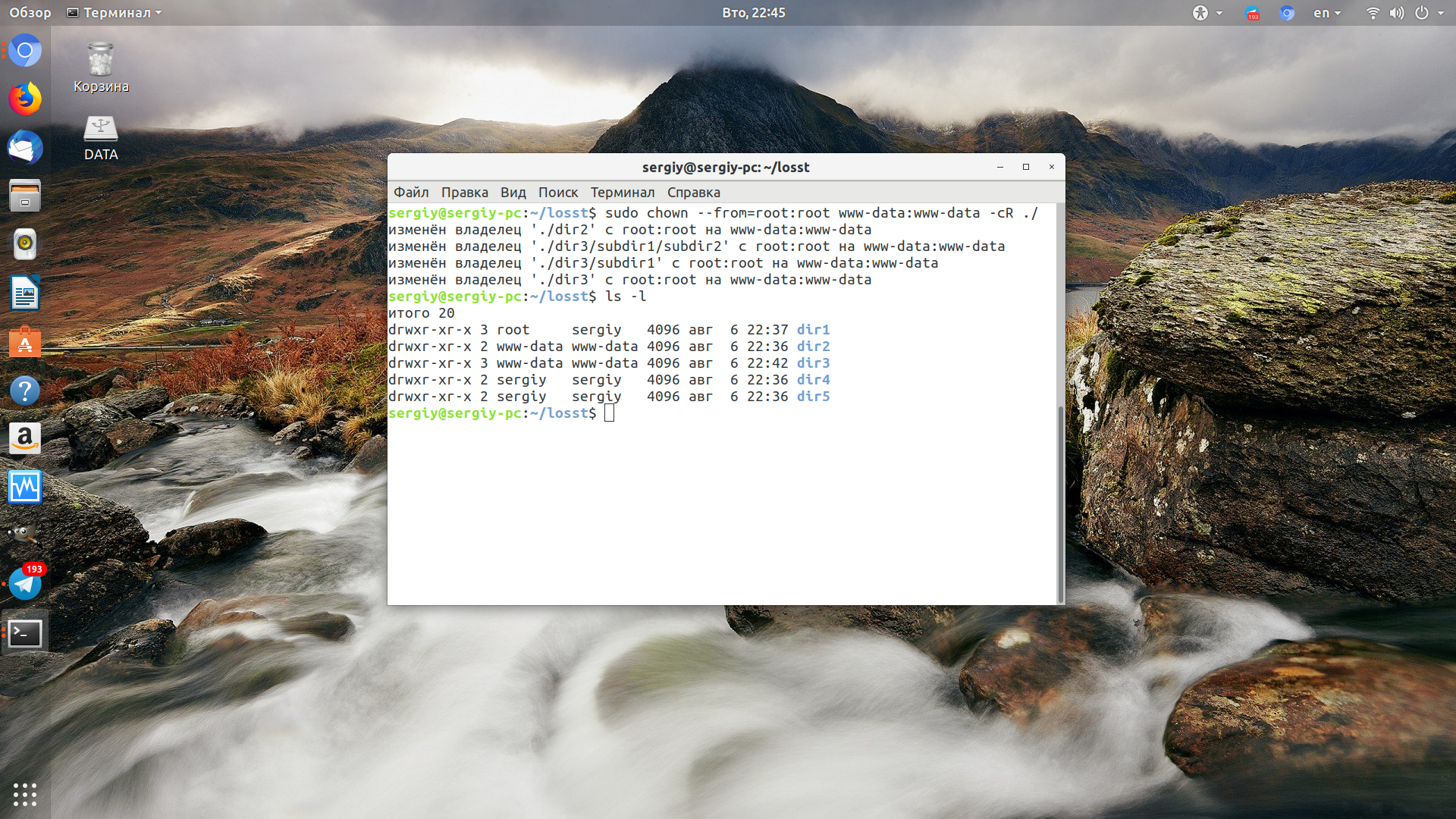Open Telegram with 193 unread badge
This screenshot has height=819, width=1456.
tap(25, 582)
